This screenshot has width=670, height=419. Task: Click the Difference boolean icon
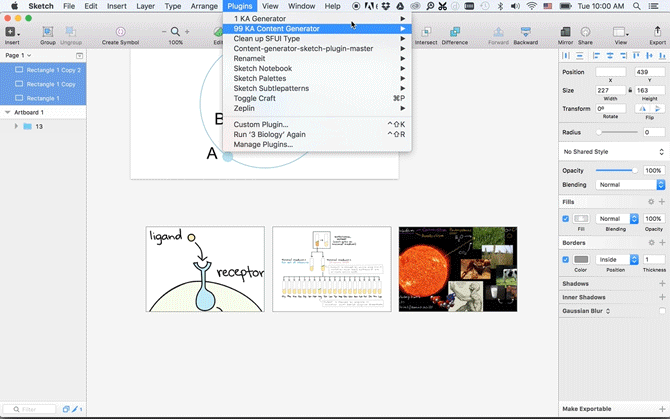point(455,32)
